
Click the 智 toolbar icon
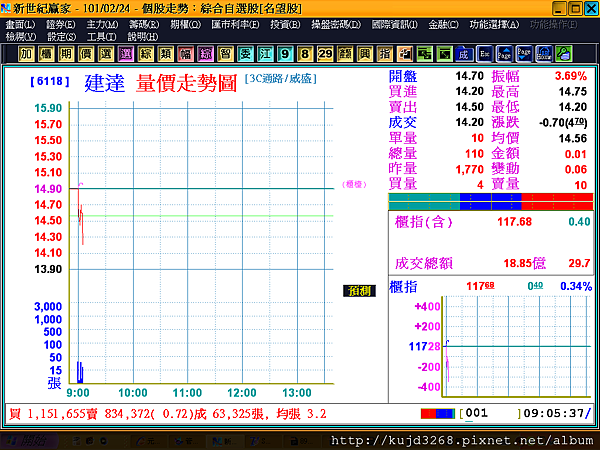point(225,54)
